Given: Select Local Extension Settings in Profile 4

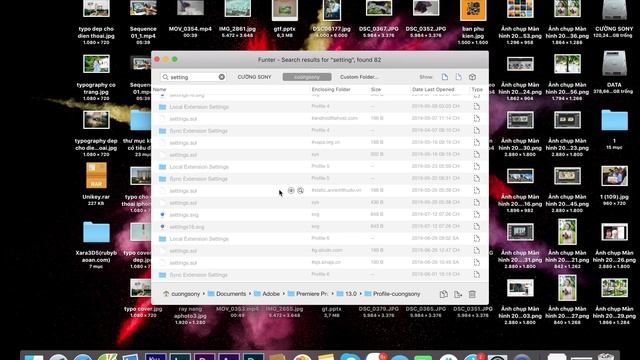Looking at the screenshot, I should pyautogui.click(x=320, y=107).
